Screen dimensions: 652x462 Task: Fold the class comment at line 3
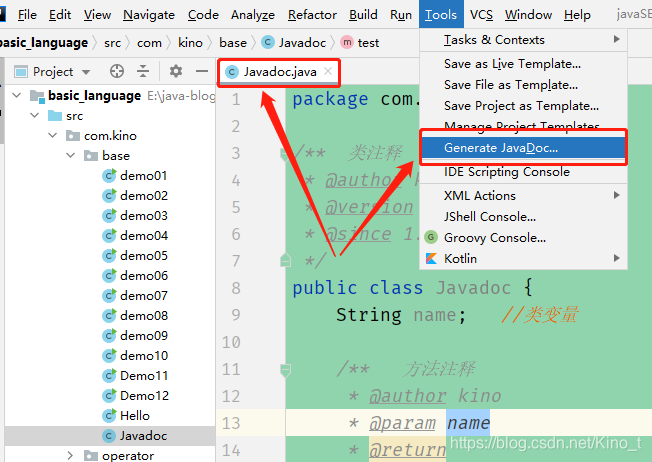[x=286, y=154]
